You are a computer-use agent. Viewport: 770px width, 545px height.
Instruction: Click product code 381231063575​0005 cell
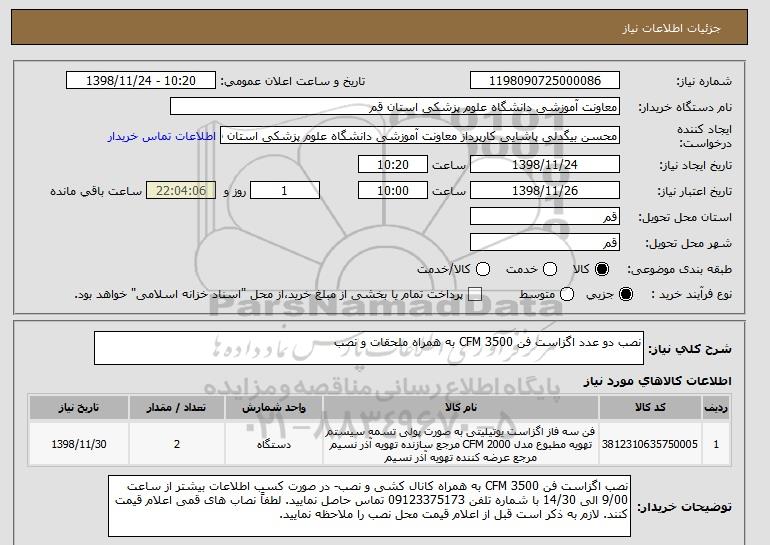650,444
